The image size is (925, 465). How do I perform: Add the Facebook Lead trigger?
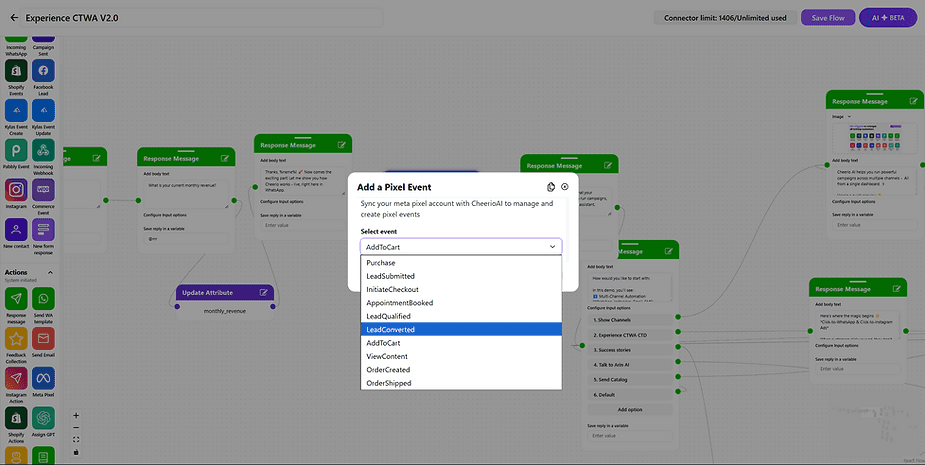pyautogui.click(x=43, y=70)
